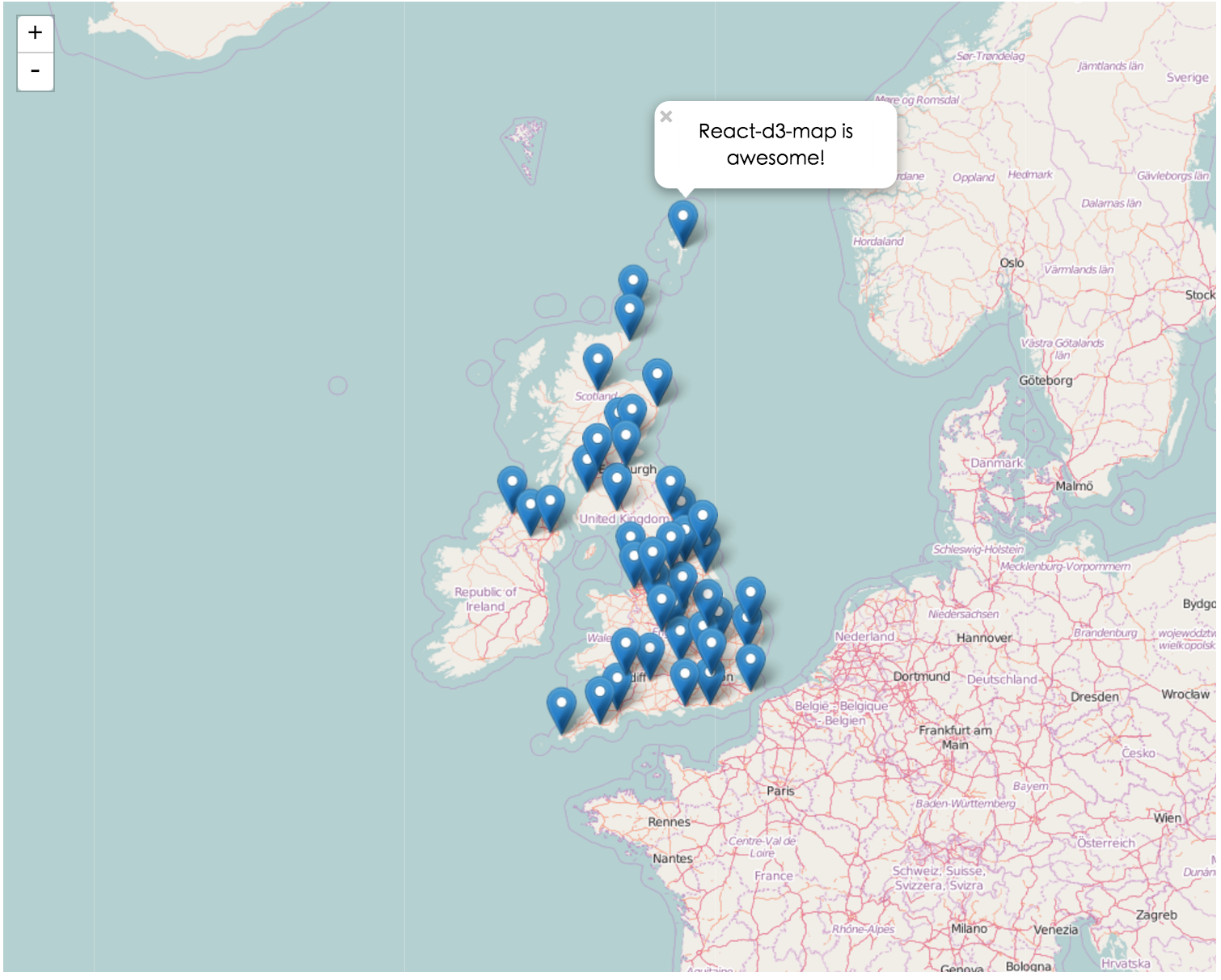1221x980 pixels.
Task: Zoom in using the plus button
Action: pos(34,32)
